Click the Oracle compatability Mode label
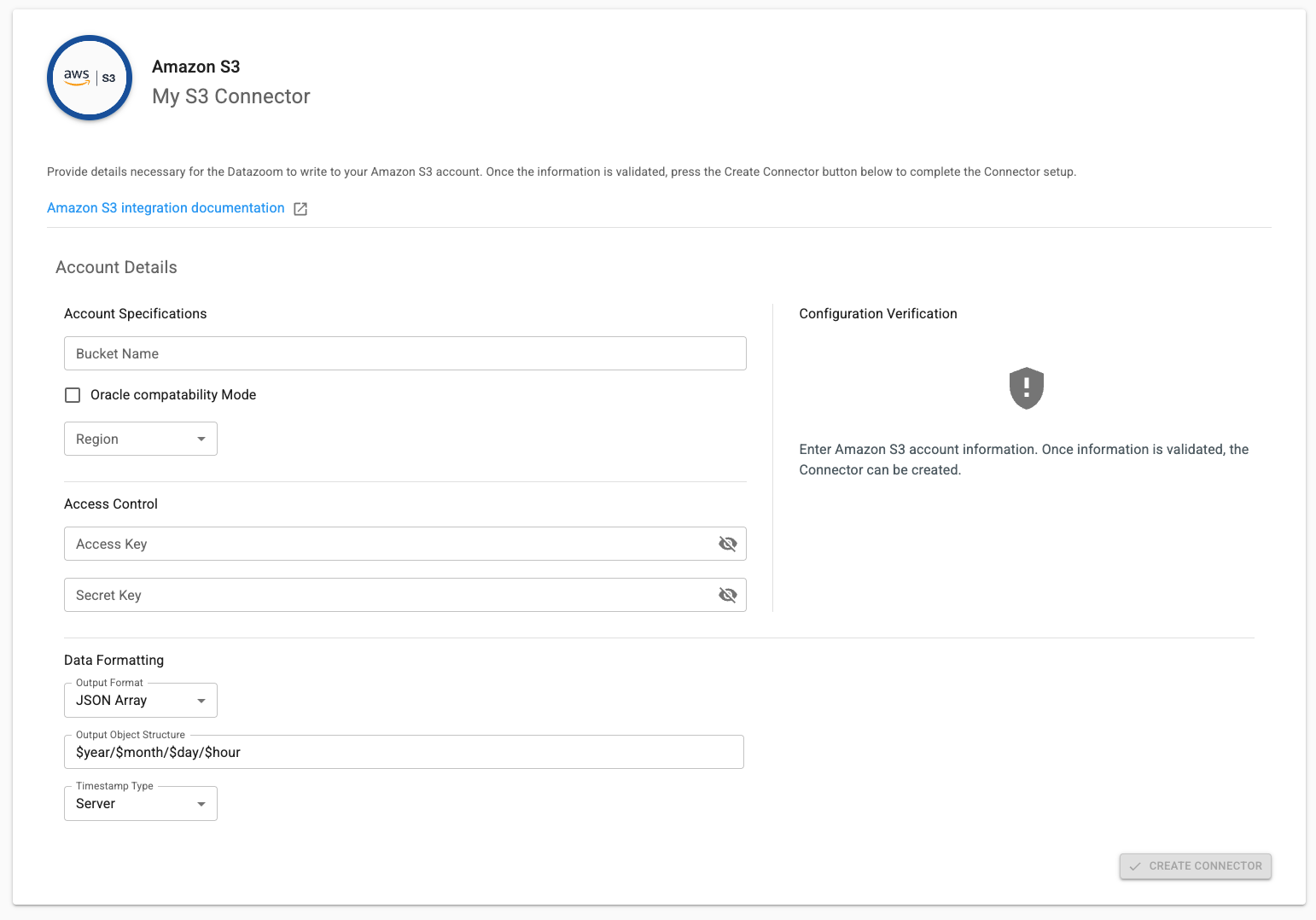This screenshot has width=1316, height=920. 173,395
